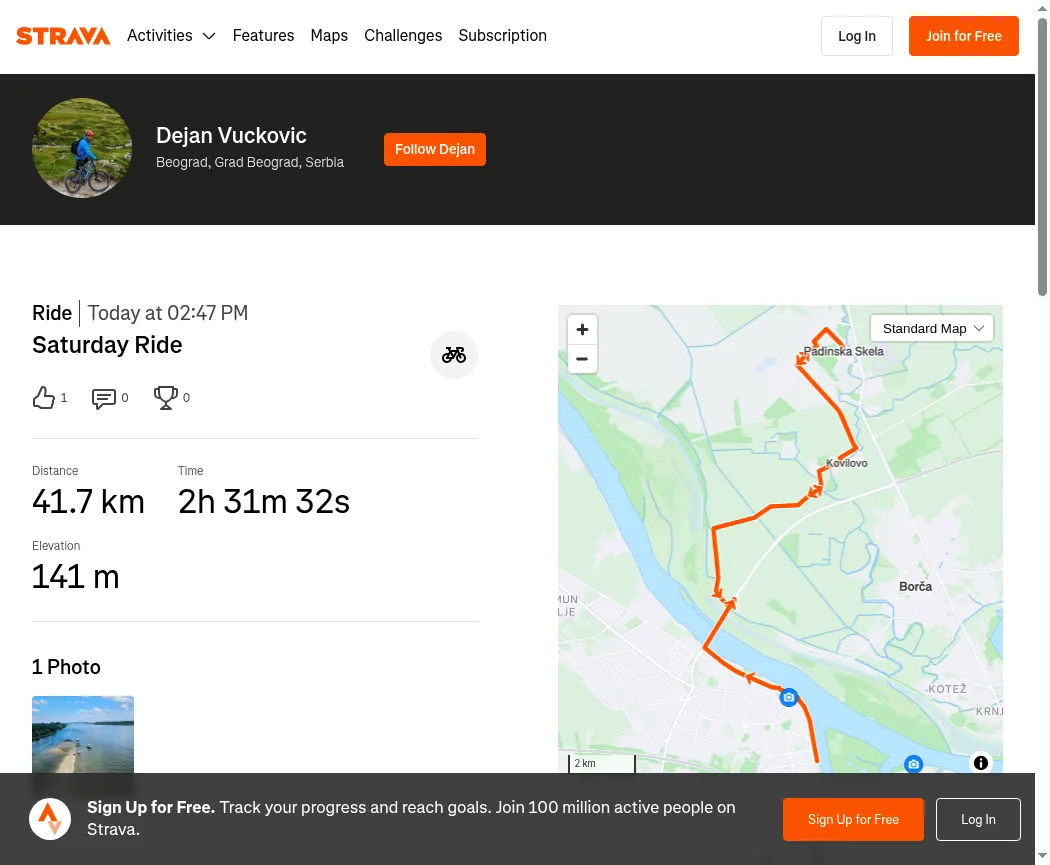Open the Standard Map style dropdown

(x=932, y=328)
